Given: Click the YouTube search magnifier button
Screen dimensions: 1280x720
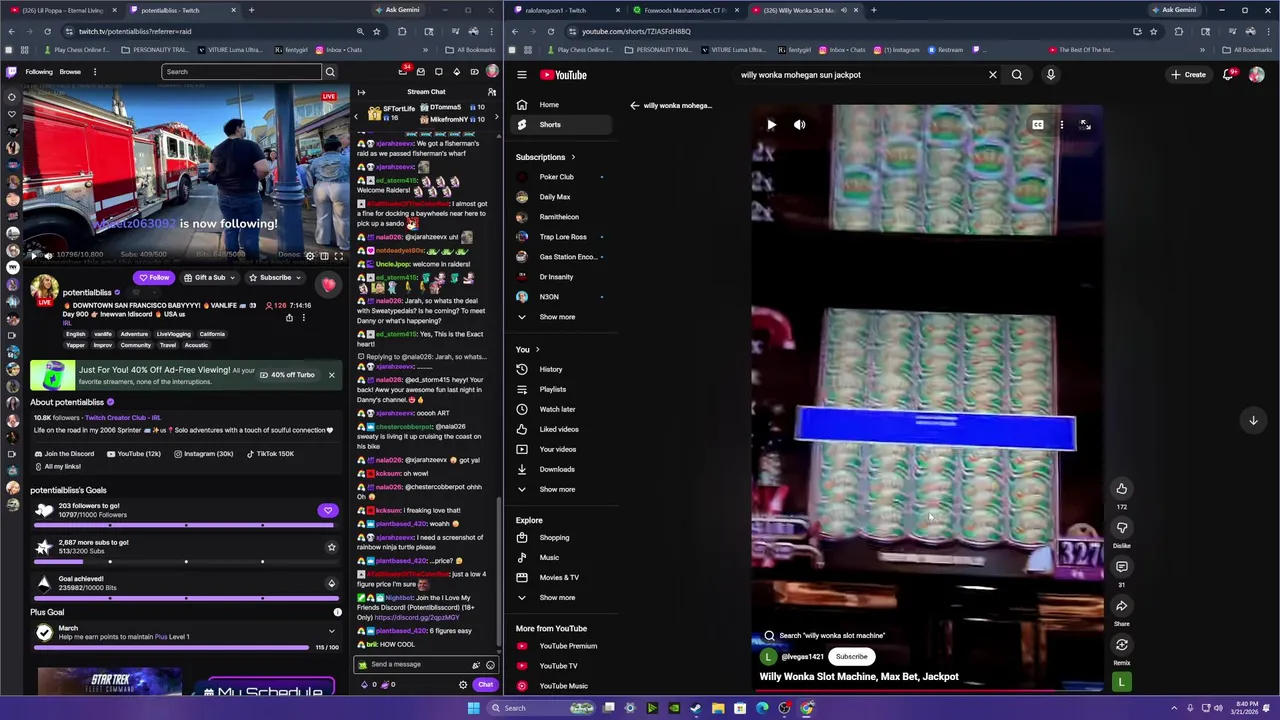Looking at the screenshot, I should pos(1017,75).
